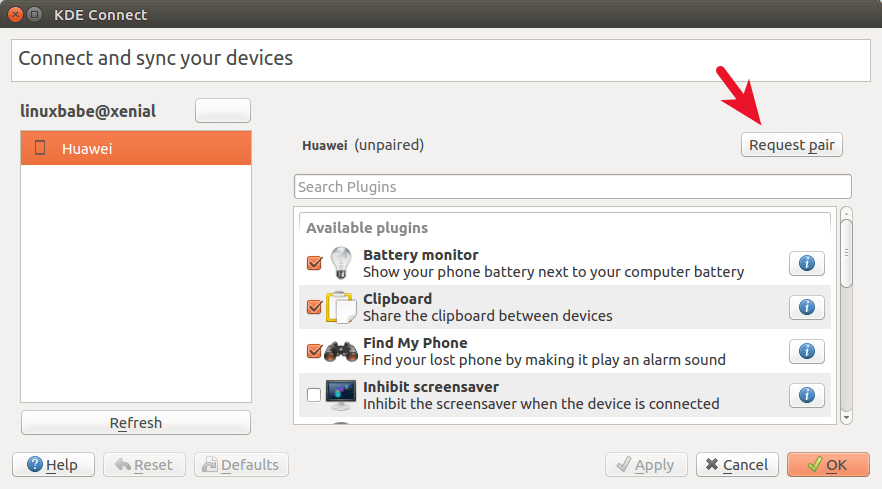Uncheck the Clipboard plugin

tap(314, 307)
